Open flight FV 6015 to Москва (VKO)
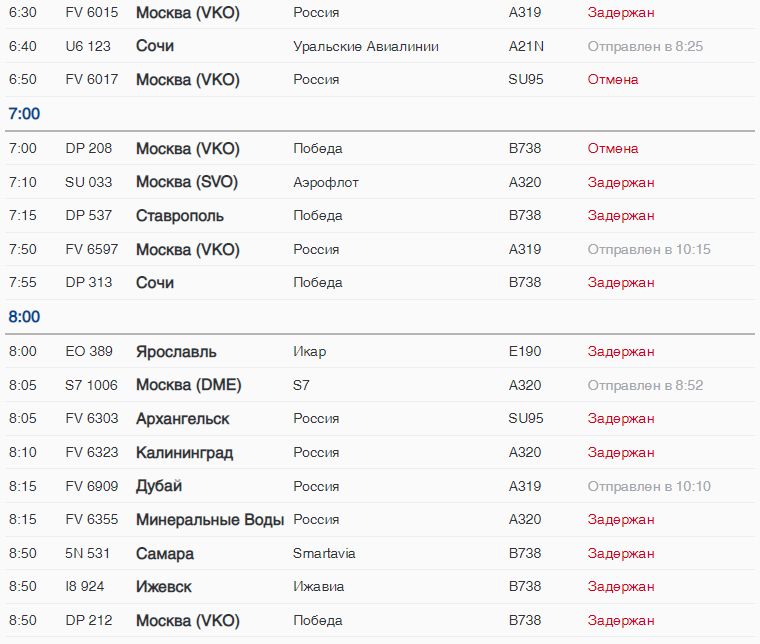This screenshot has width=760, height=644. 380,13
